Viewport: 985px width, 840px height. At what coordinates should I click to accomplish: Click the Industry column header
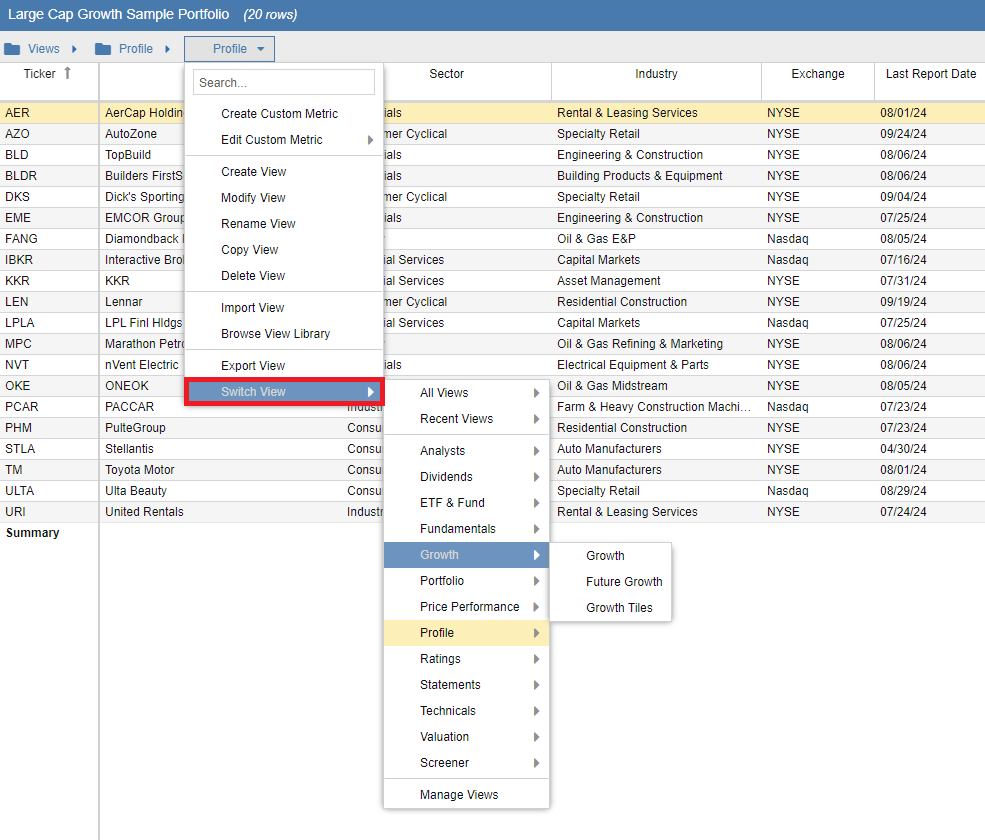656,74
